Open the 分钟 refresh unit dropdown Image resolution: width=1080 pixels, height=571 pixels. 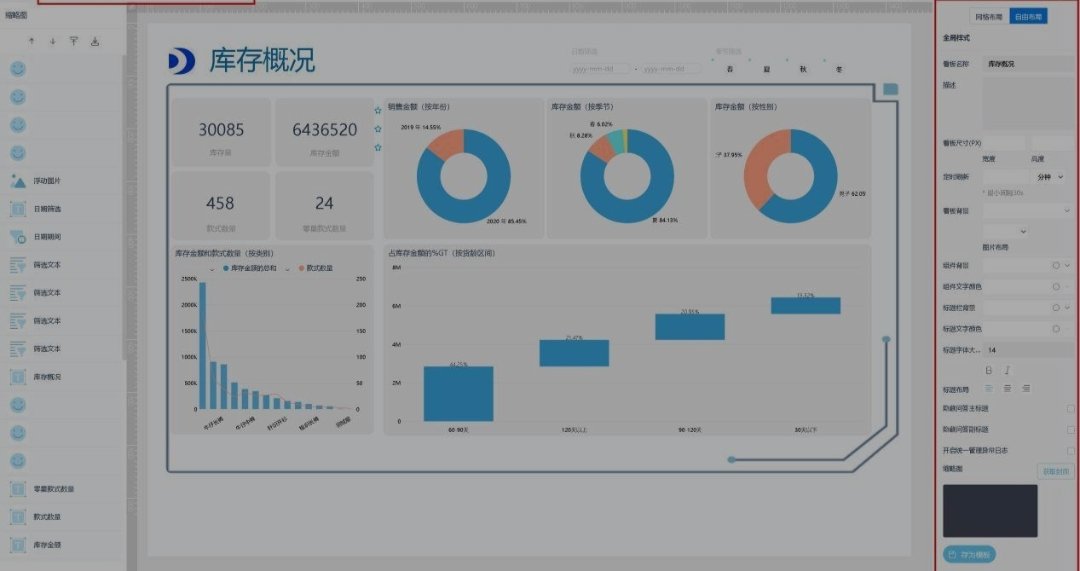click(x=1050, y=176)
